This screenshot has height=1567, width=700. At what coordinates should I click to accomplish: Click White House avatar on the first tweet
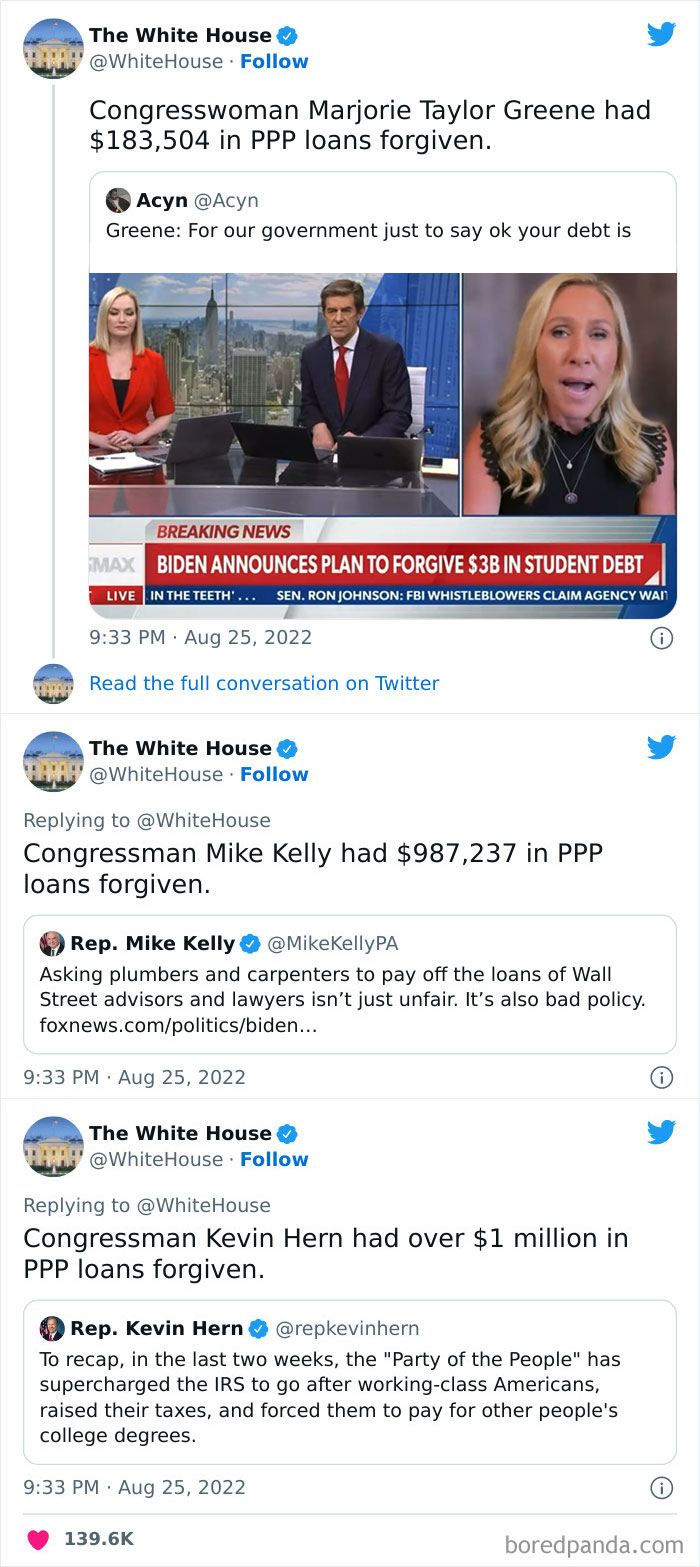[x=53, y=48]
